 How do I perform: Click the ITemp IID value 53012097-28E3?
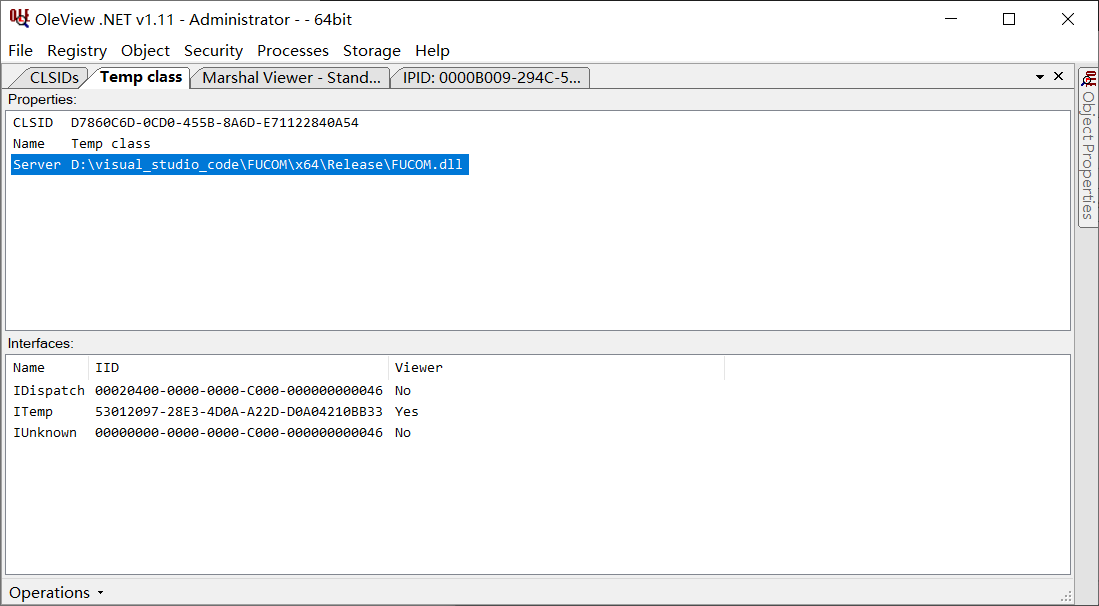click(239, 411)
